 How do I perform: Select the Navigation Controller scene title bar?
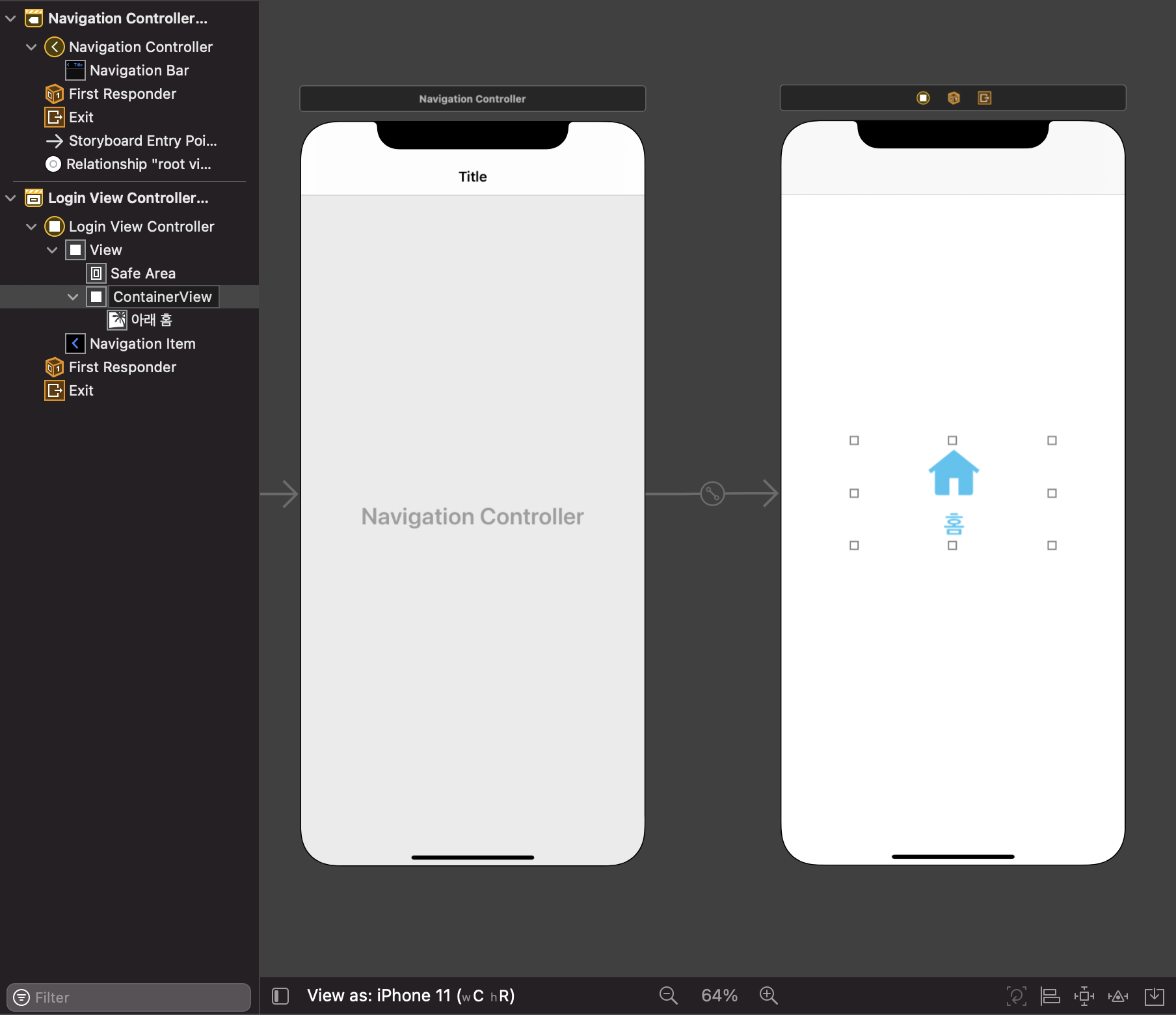pyautogui.click(x=472, y=99)
